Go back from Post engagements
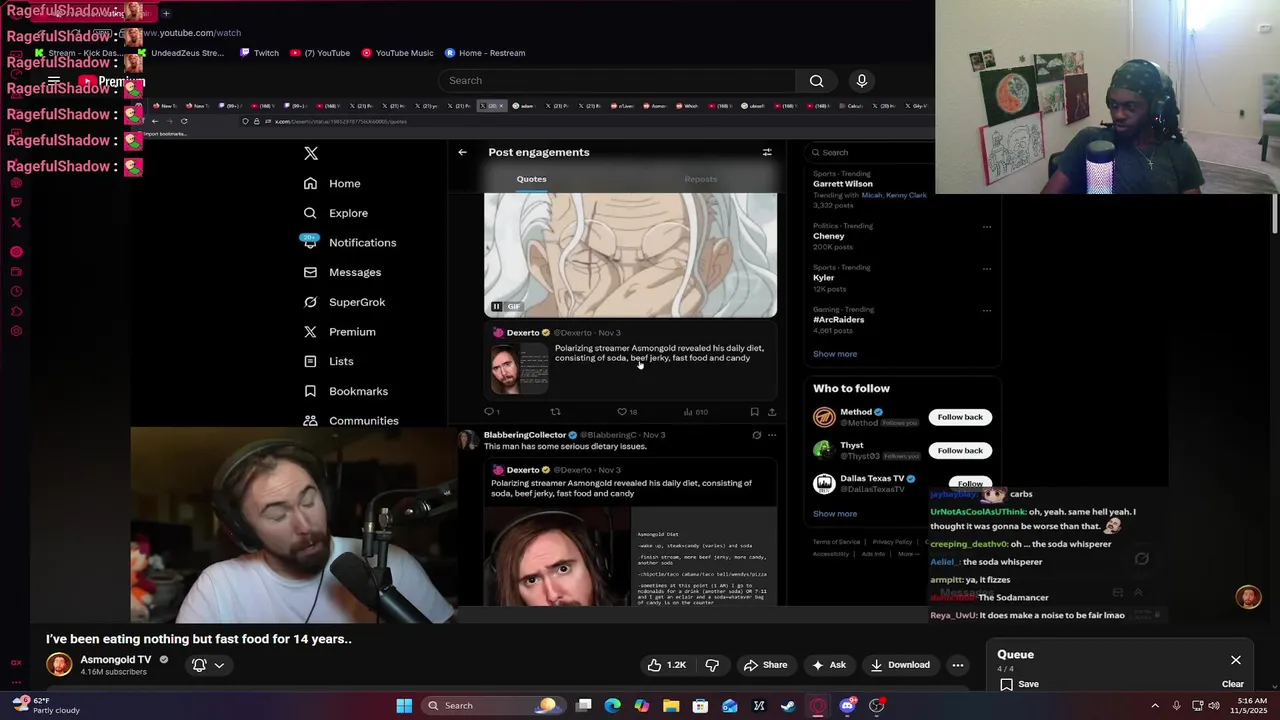The width and height of the screenshot is (1280, 720). click(x=462, y=152)
